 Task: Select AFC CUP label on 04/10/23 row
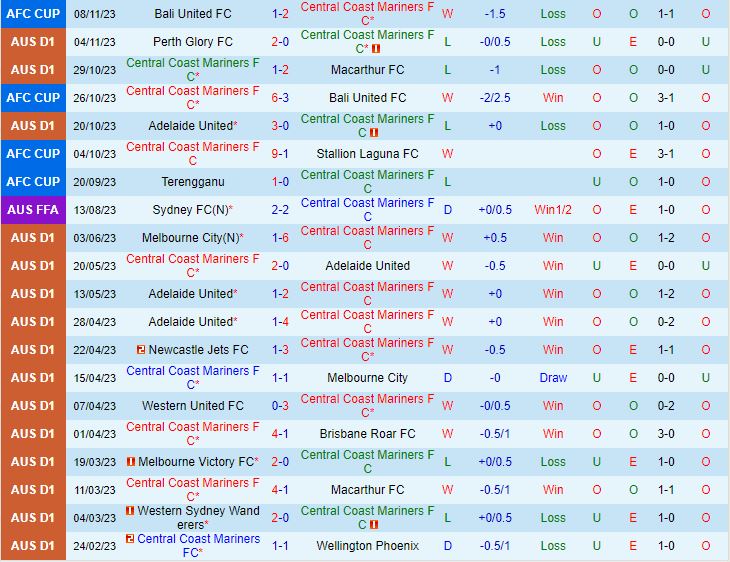[x=33, y=154]
